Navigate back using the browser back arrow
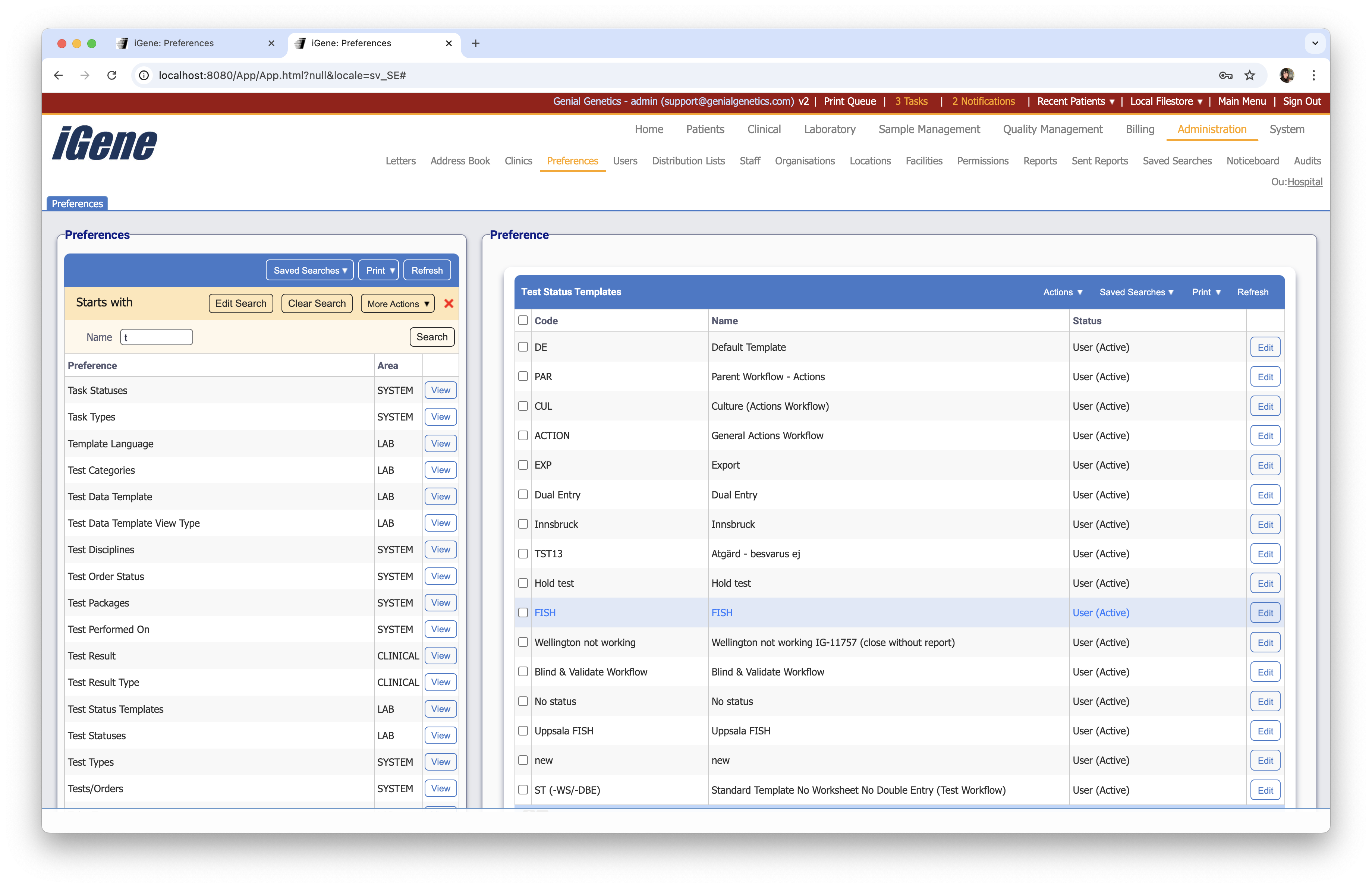 (x=58, y=75)
